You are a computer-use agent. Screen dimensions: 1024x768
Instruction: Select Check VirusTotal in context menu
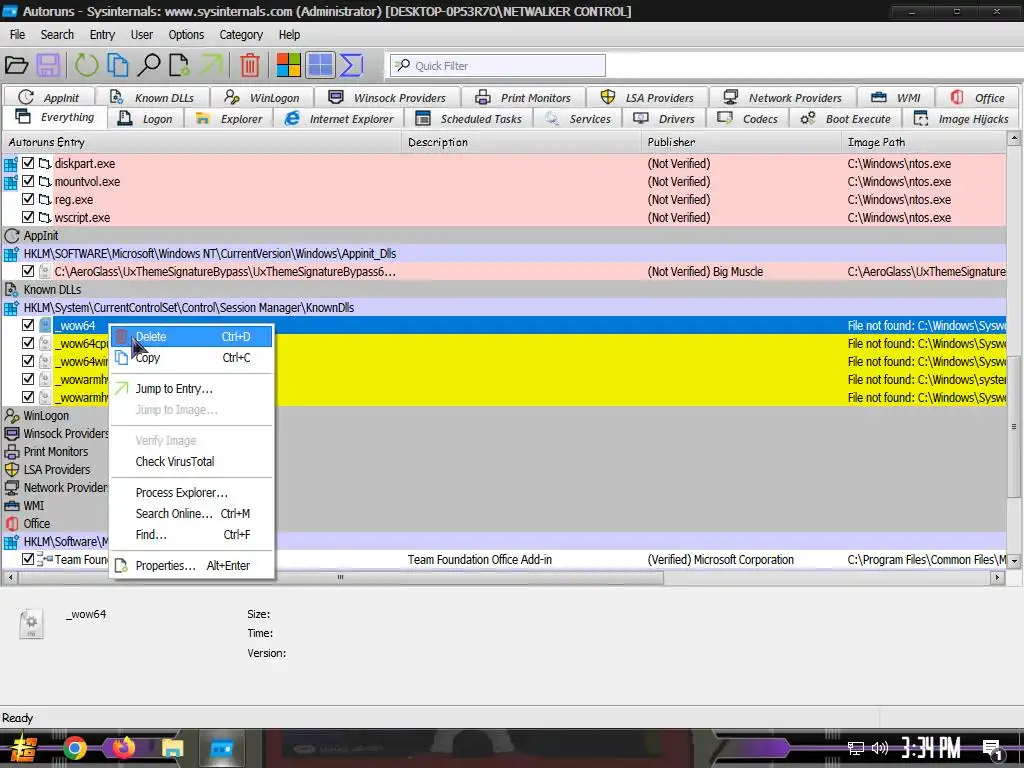[191, 462]
